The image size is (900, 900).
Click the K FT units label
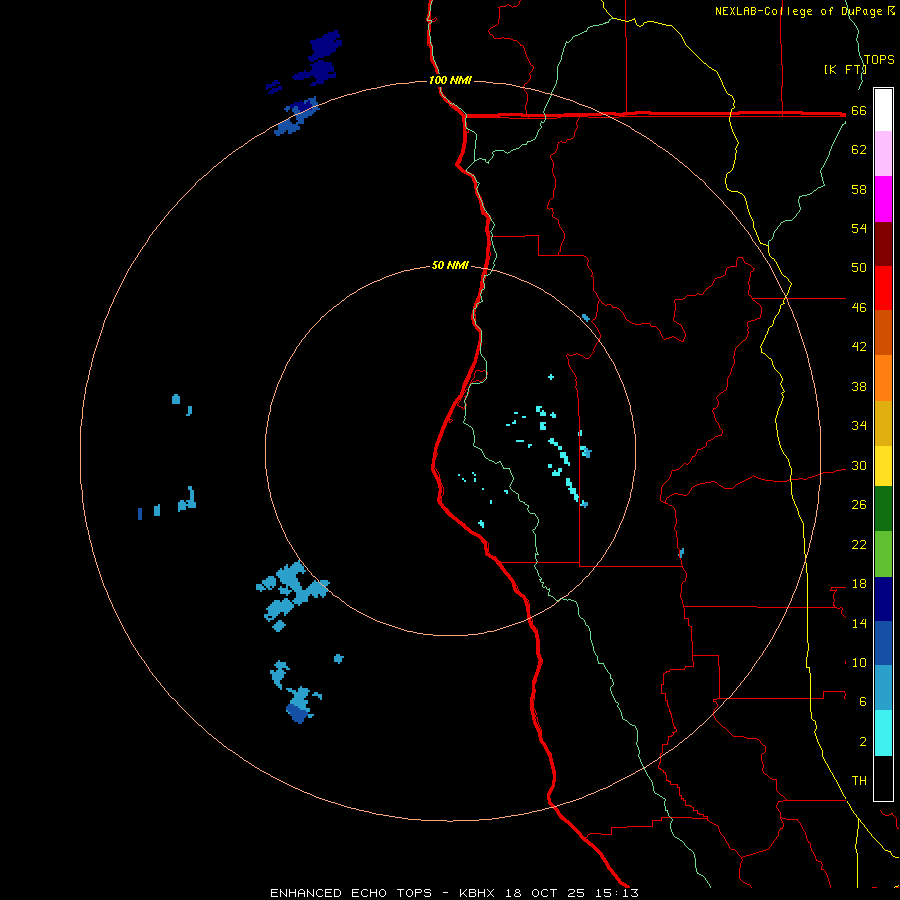pos(844,69)
